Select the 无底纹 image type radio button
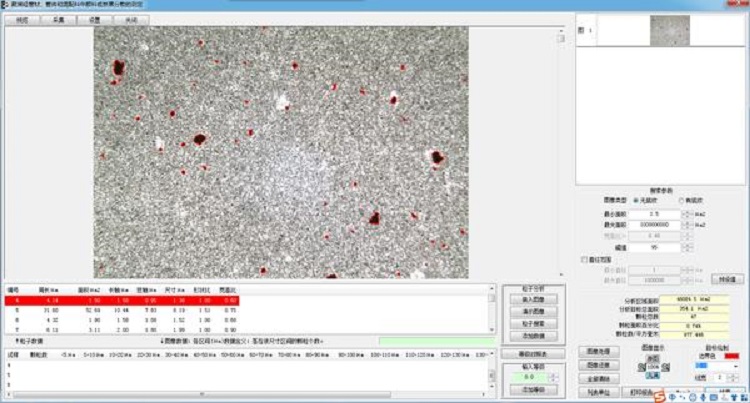 [x=637, y=200]
